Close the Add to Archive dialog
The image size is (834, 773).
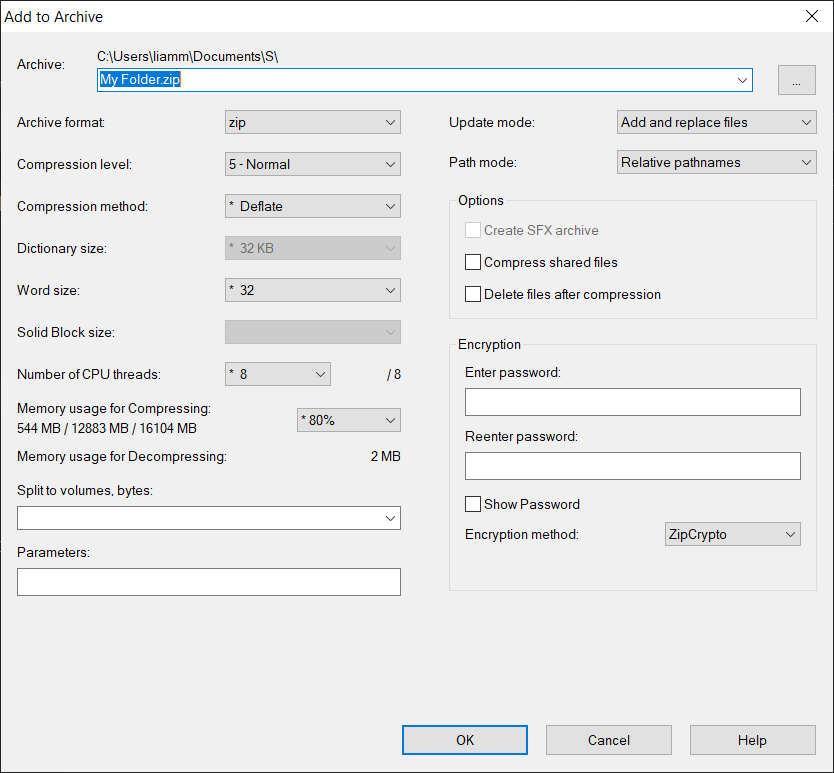click(811, 16)
